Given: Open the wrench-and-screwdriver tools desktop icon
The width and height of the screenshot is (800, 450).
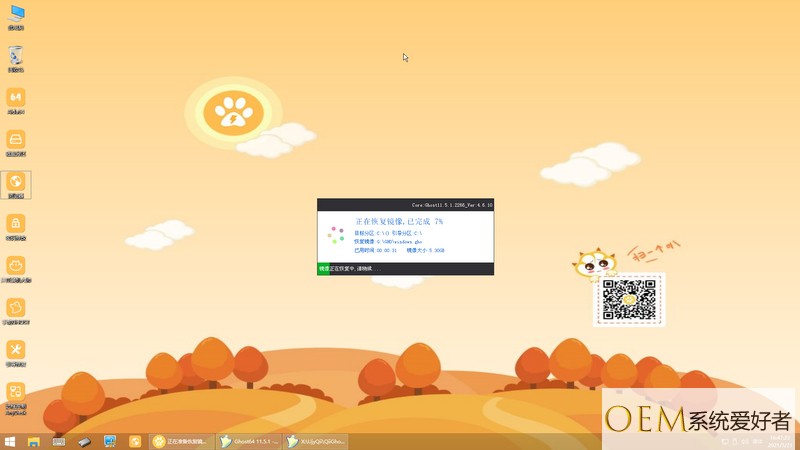Looking at the screenshot, I should (16, 349).
